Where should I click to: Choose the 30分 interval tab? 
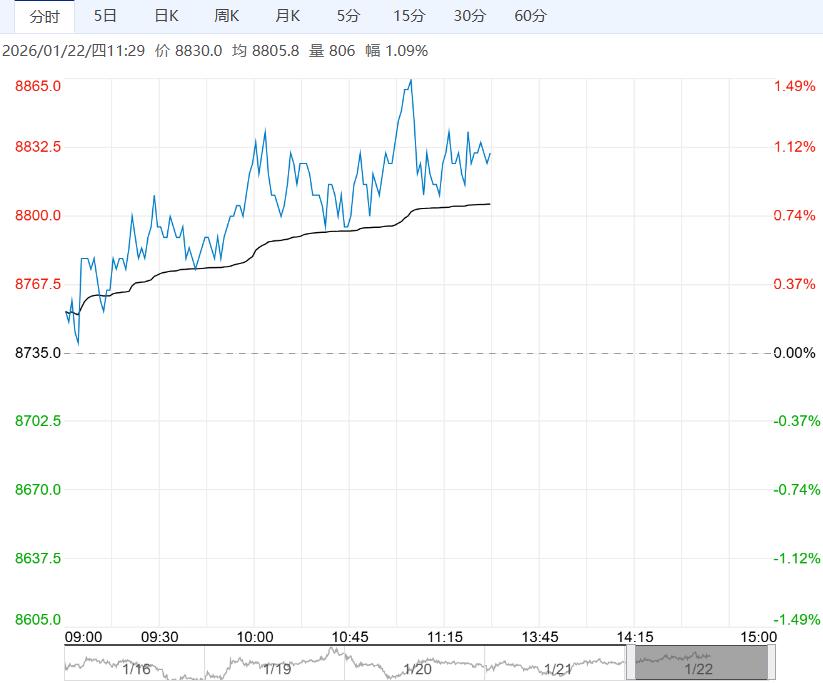(x=470, y=16)
